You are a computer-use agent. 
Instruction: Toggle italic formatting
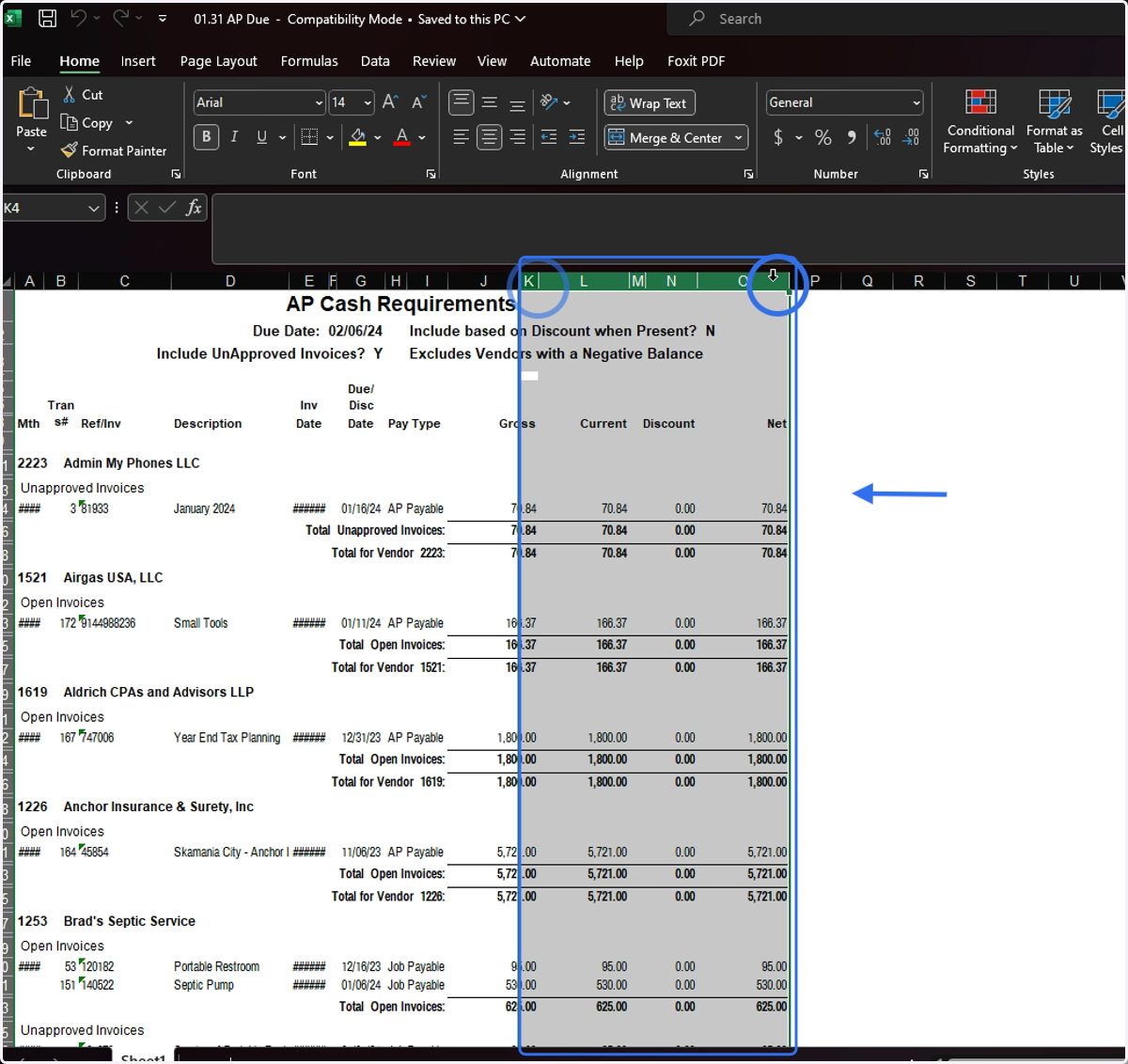click(234, 137)
